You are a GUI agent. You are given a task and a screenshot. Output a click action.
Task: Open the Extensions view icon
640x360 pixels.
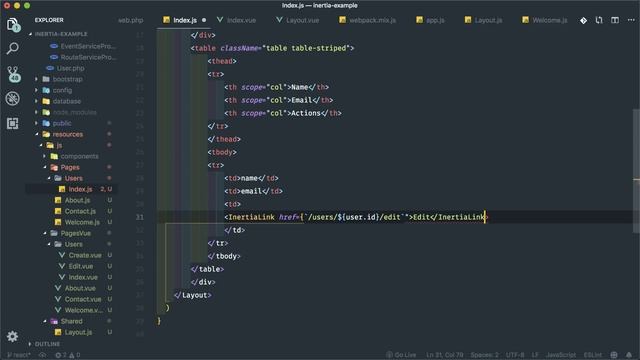click(13, 123)
